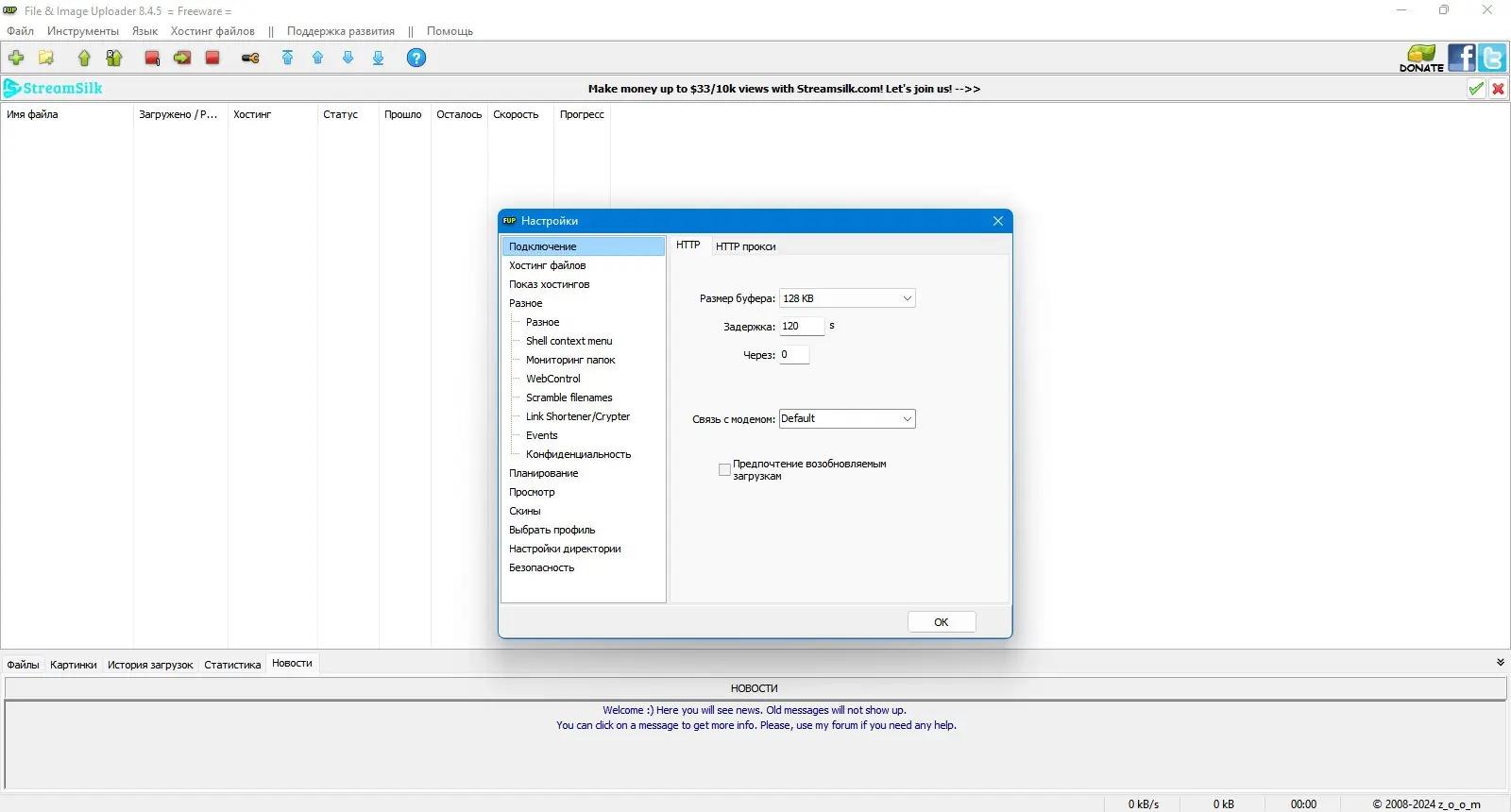Select 'Shell context menu' settings item
Image resolution: width=1511 pixels, height=812 pixels.
click(x=569, y=341)
